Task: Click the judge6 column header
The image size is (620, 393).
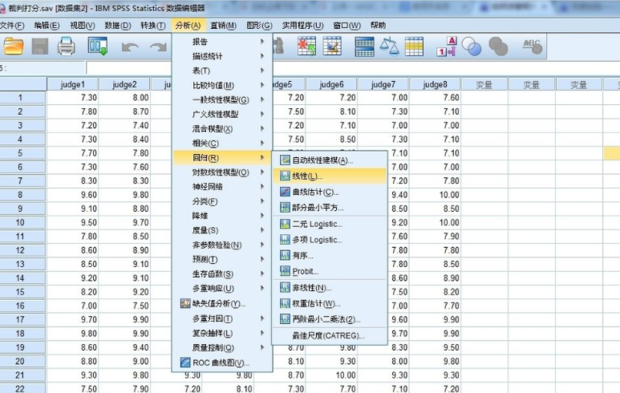Action: click(x=331, y=84)
